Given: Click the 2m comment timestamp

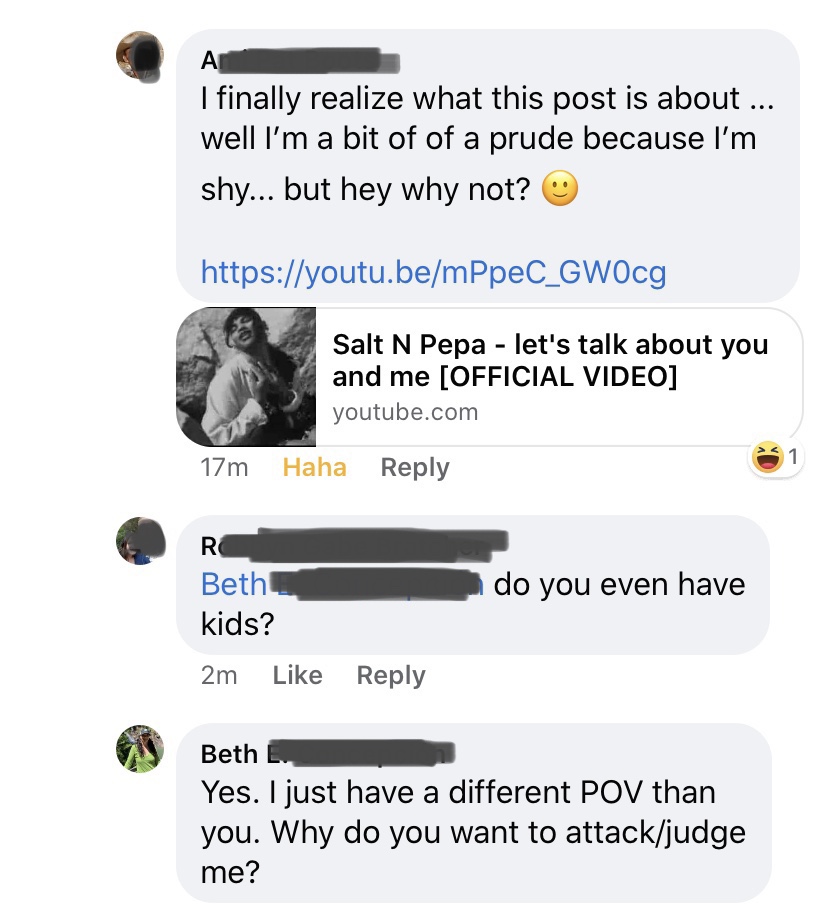Looking at the screenshot, I should click(219, 675).
